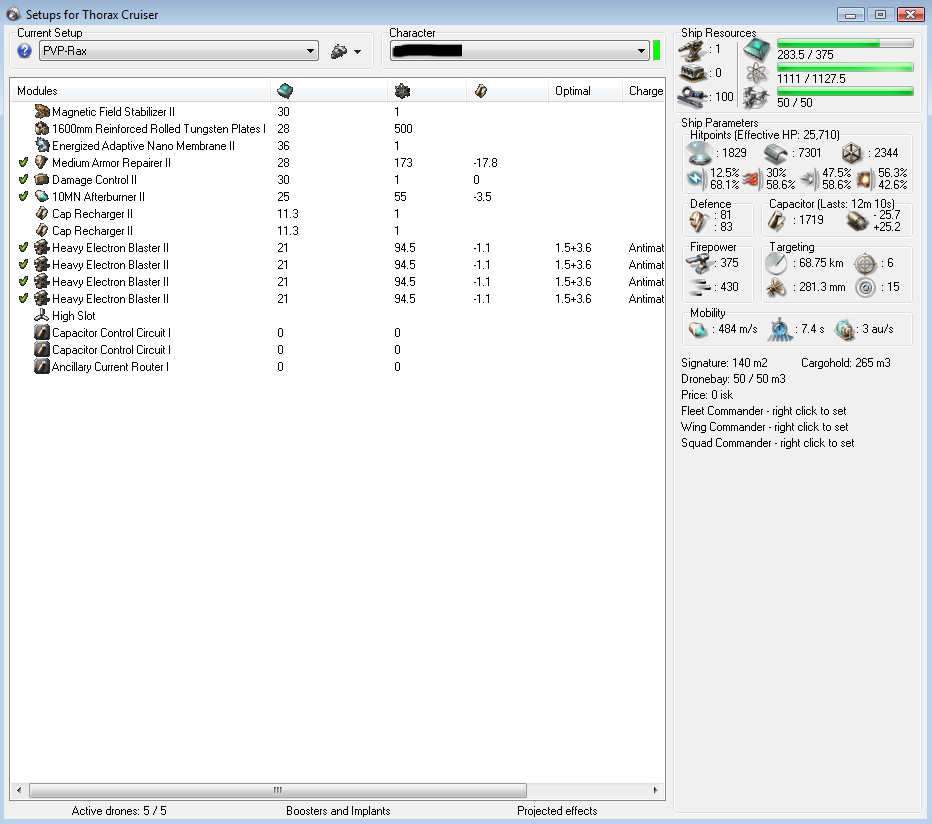Click the Ancillary Current Router I rig icon
The height and width of the screenshot is (824, 932).
[x=42, y=367]
